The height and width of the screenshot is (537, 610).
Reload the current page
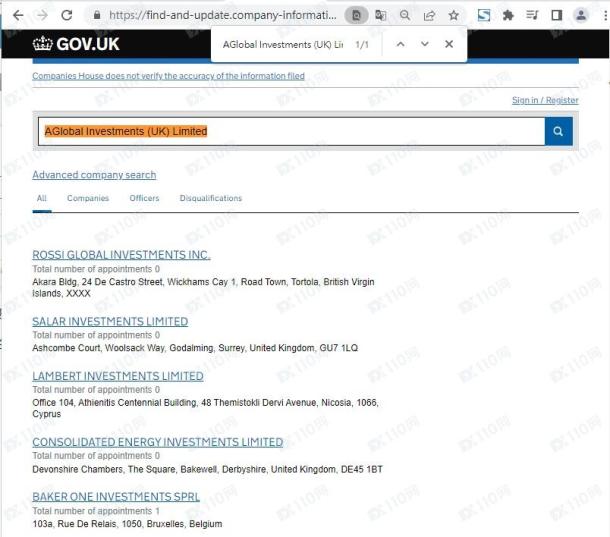coord(67,16)
